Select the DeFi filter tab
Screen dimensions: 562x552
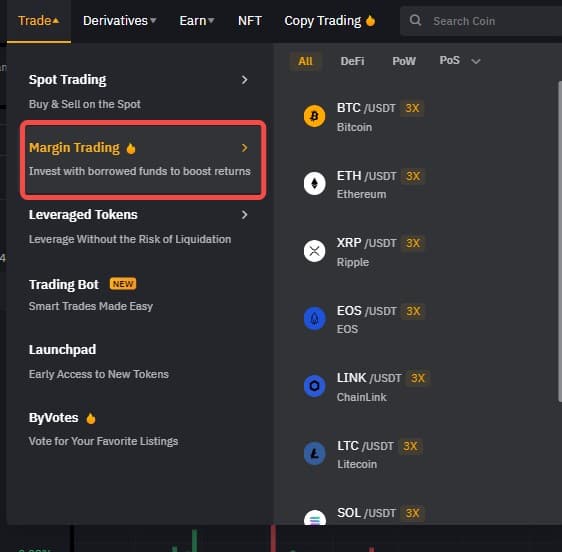[x=352, y=61]
